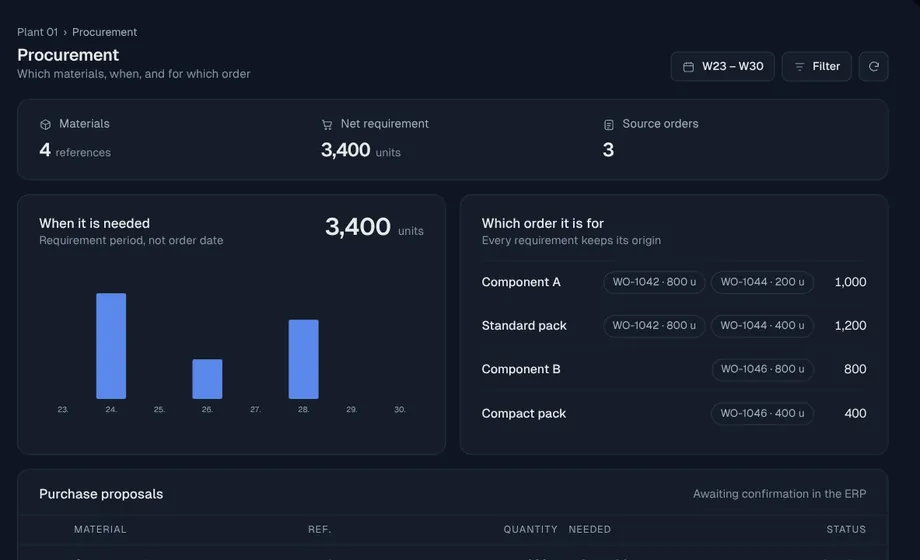Click the Component A row label

click(x=521, y=282)
